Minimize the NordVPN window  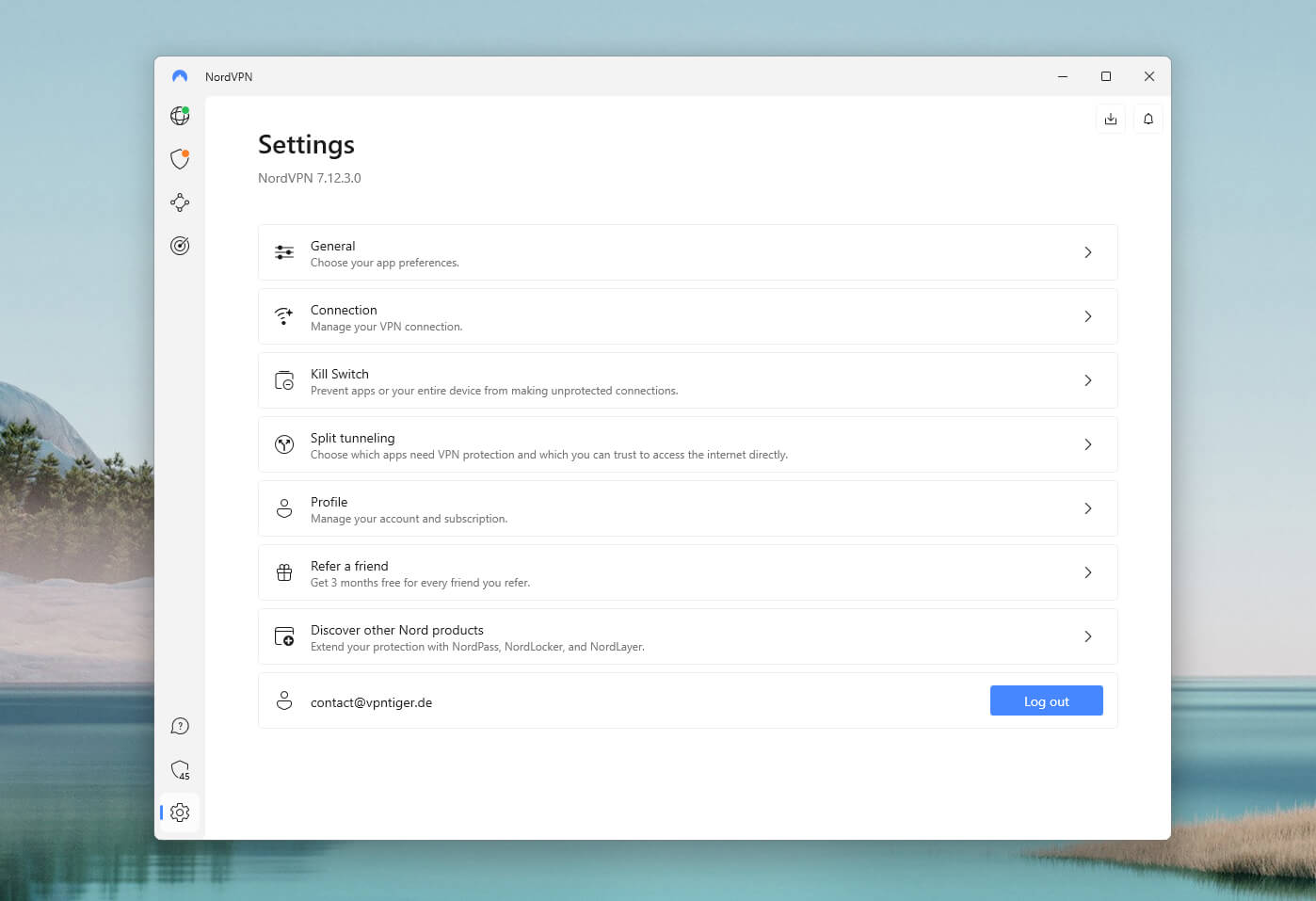[x=1063, y=76]
